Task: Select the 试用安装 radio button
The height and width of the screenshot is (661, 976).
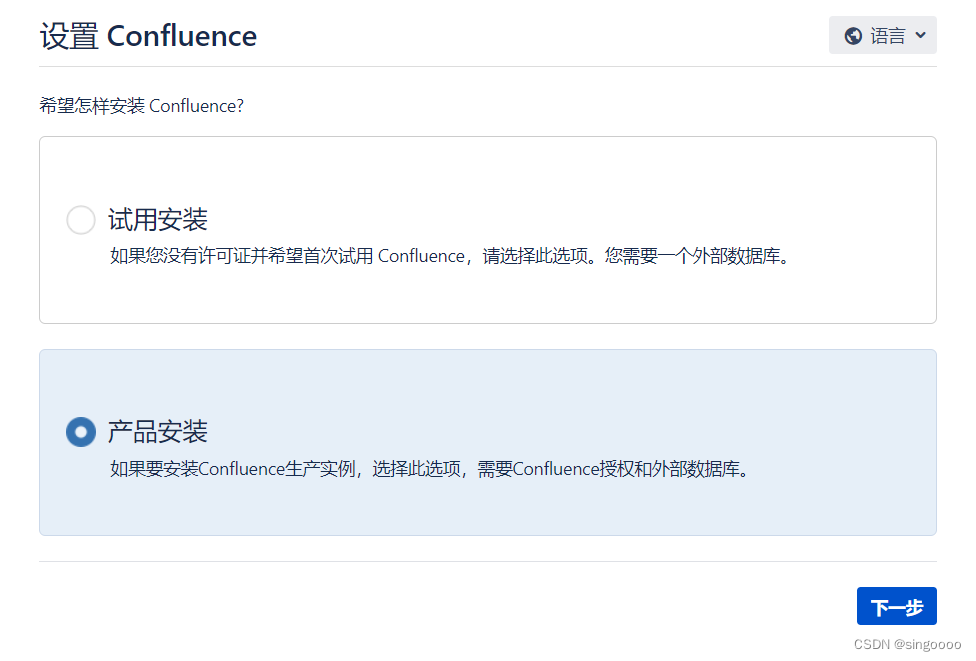Action: [x=81, y=220]
